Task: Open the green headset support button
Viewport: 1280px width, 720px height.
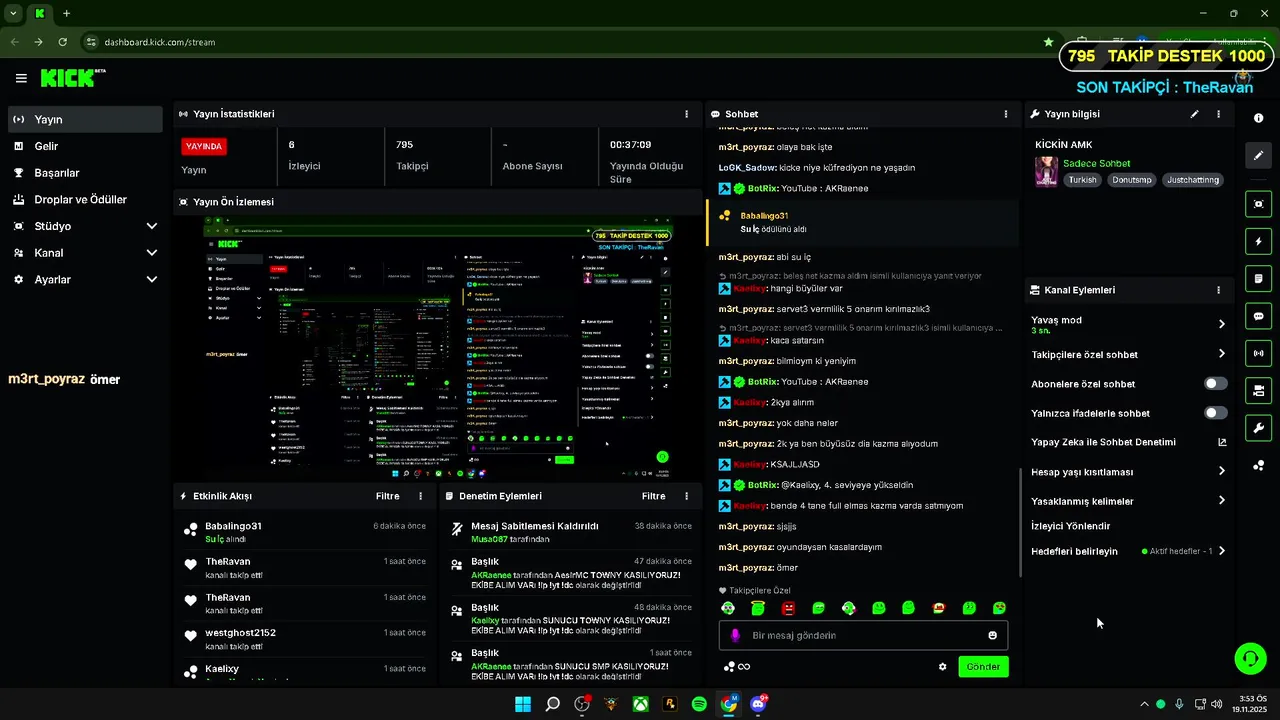Action: pos(1250,658)
